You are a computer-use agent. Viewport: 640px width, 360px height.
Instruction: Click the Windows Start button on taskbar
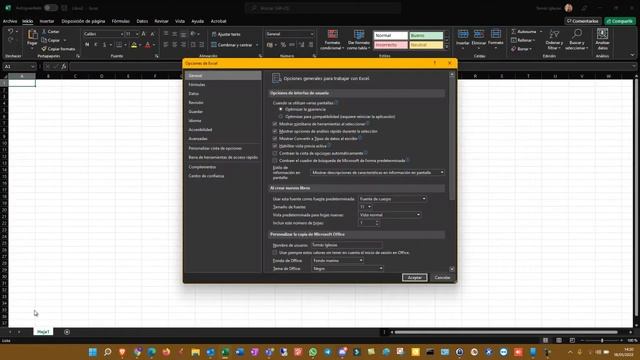point(93,352)
